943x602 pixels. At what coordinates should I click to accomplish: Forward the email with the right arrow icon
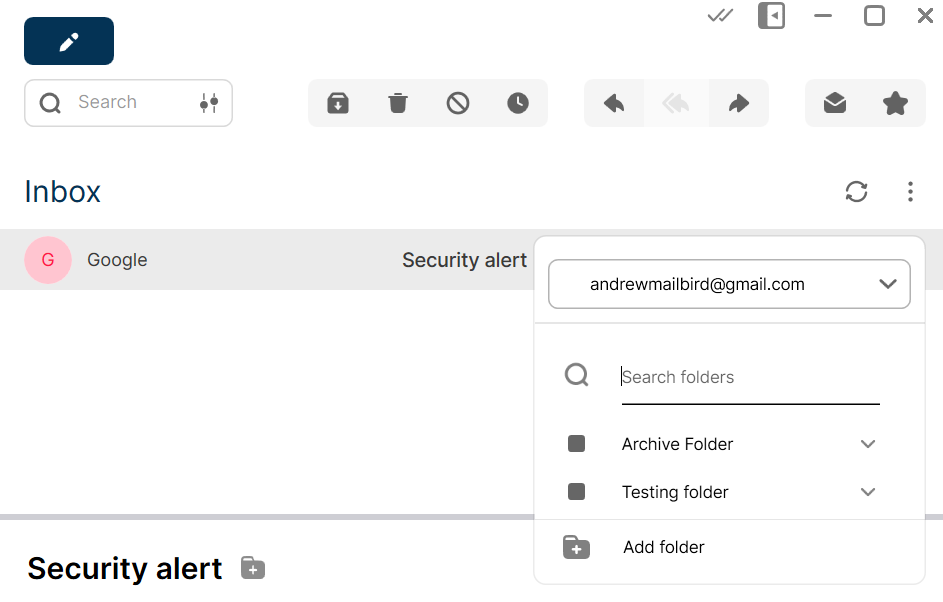click(x=739, y=103)
